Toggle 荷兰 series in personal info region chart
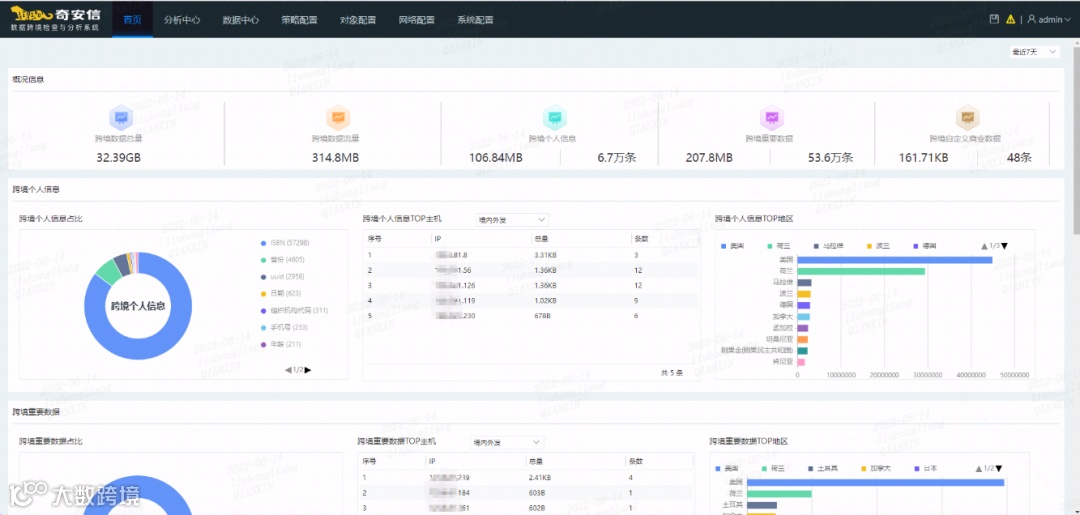The height and width of the screenshot is (515, 1080). click(x=776, y=246)
